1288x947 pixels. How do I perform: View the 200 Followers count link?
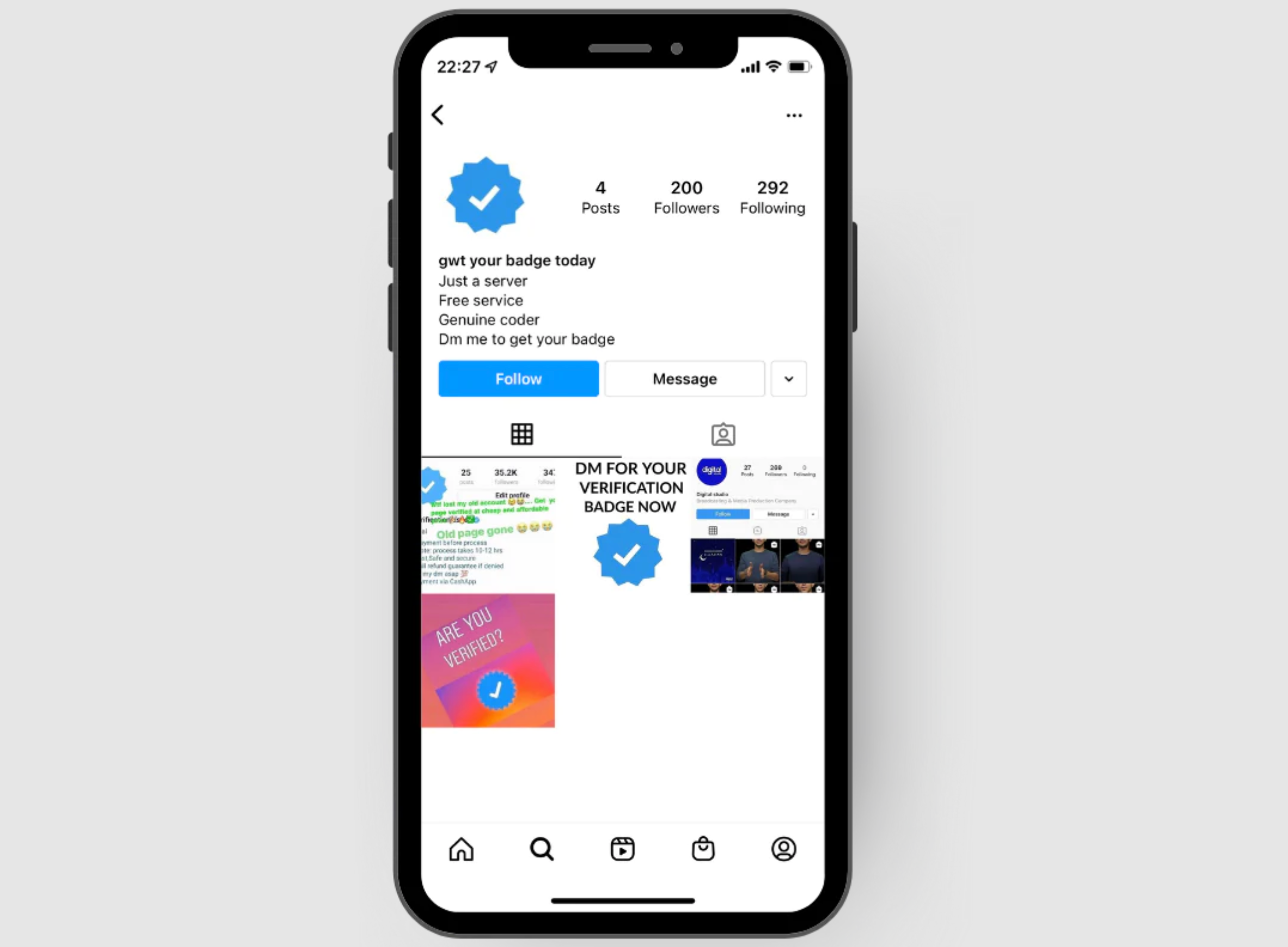click(685, 195)
